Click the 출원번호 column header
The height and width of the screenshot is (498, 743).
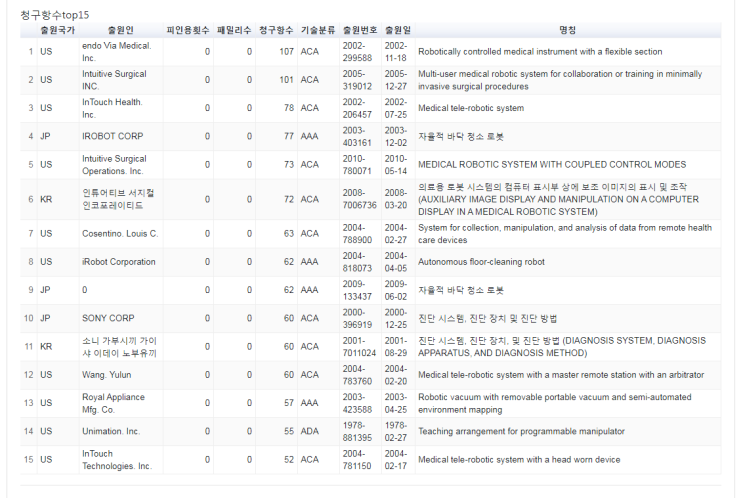[x=360, y=30]
